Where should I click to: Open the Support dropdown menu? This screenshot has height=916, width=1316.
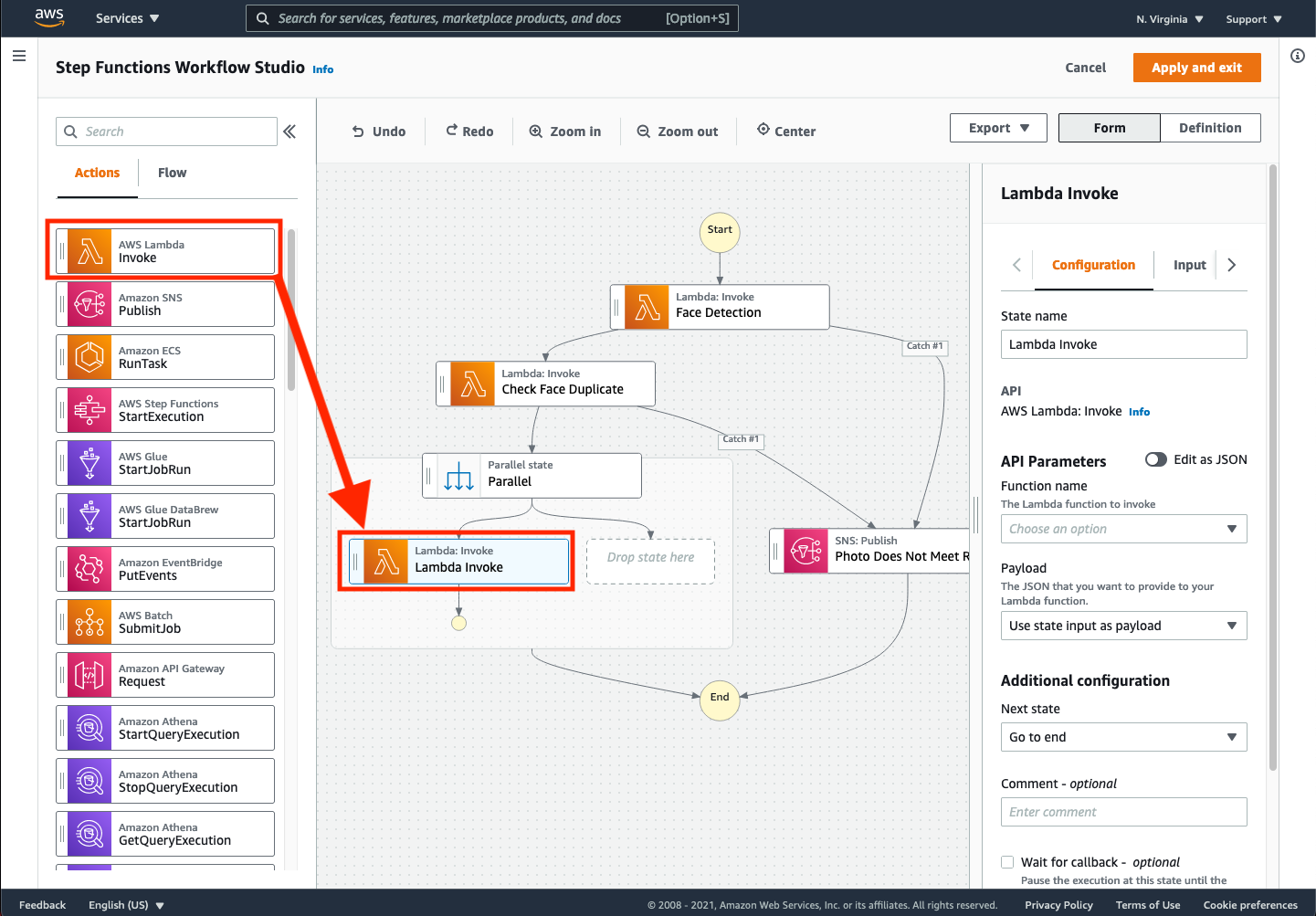[1254, 19]
